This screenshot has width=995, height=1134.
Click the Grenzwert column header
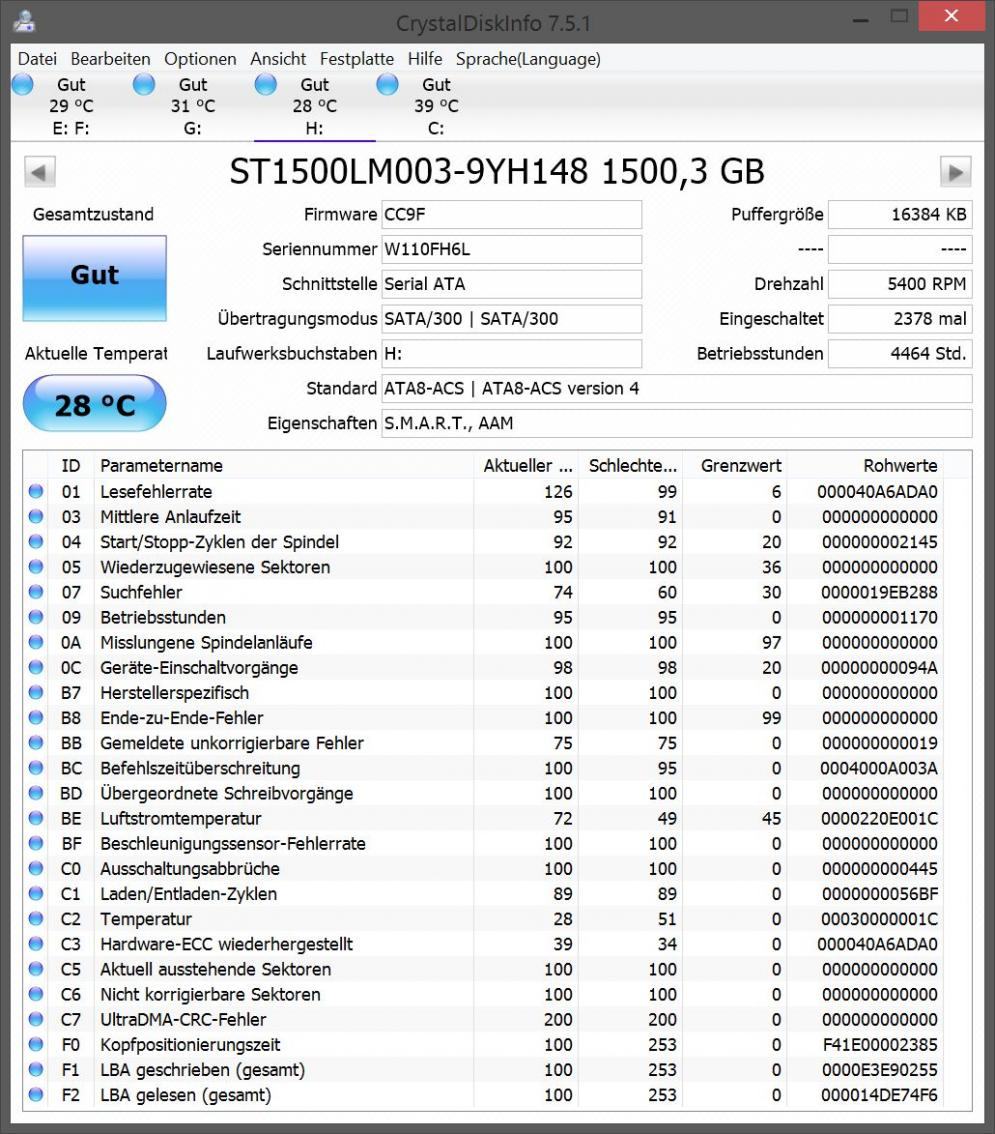[x=734, y=466]
